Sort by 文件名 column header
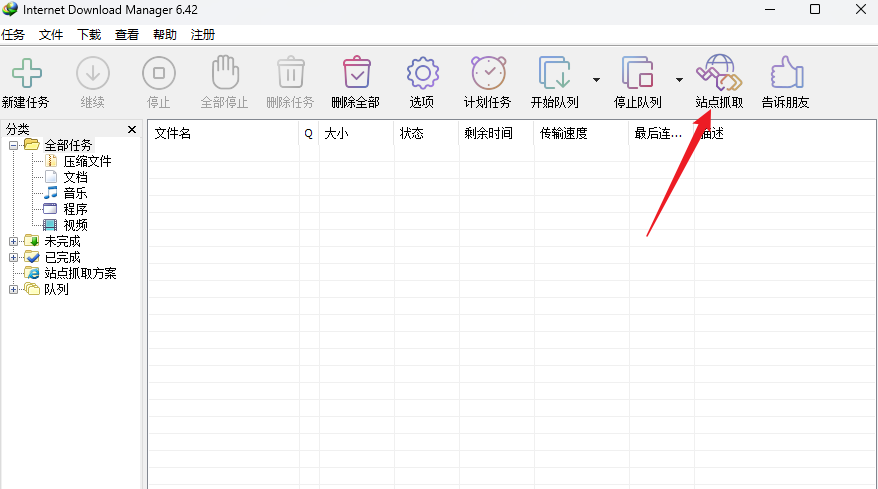The image size is (878, 489). 223,133
